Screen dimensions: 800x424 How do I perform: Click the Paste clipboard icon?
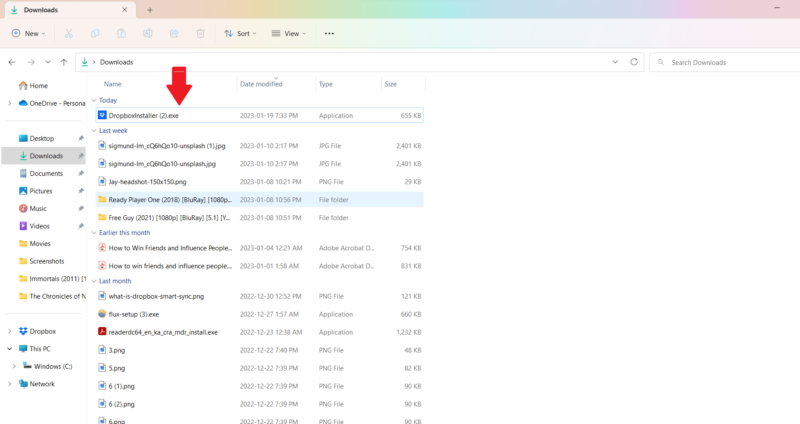(x=121, y=33)
